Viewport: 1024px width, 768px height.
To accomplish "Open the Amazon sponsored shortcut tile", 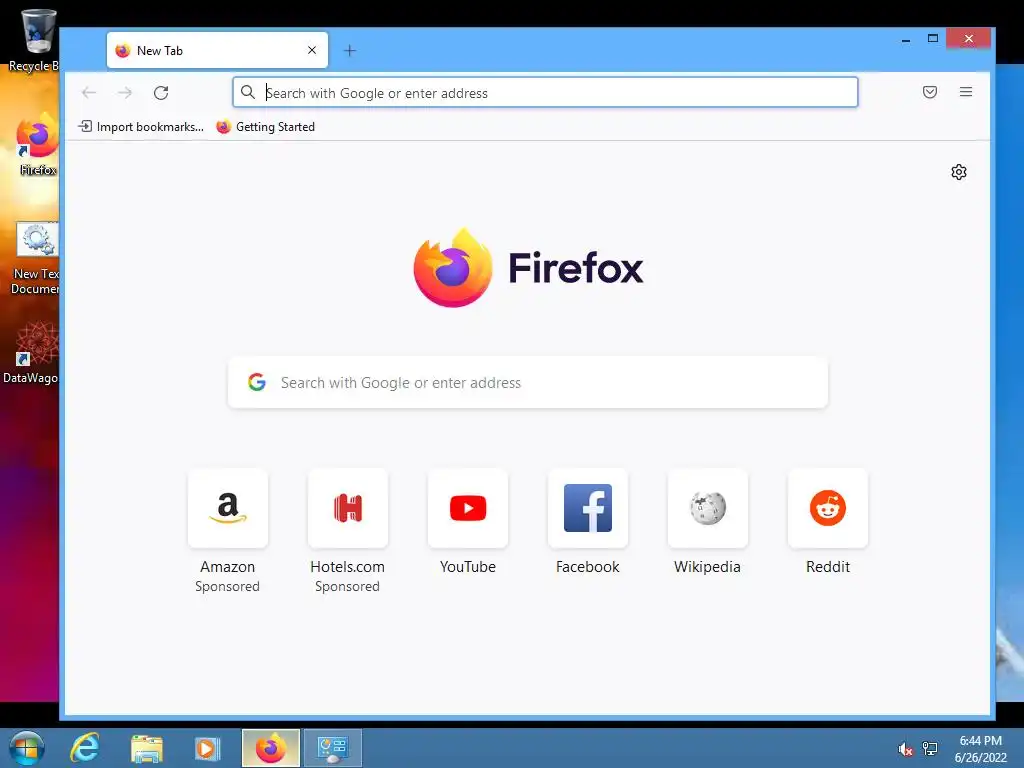I will point(228,508).
